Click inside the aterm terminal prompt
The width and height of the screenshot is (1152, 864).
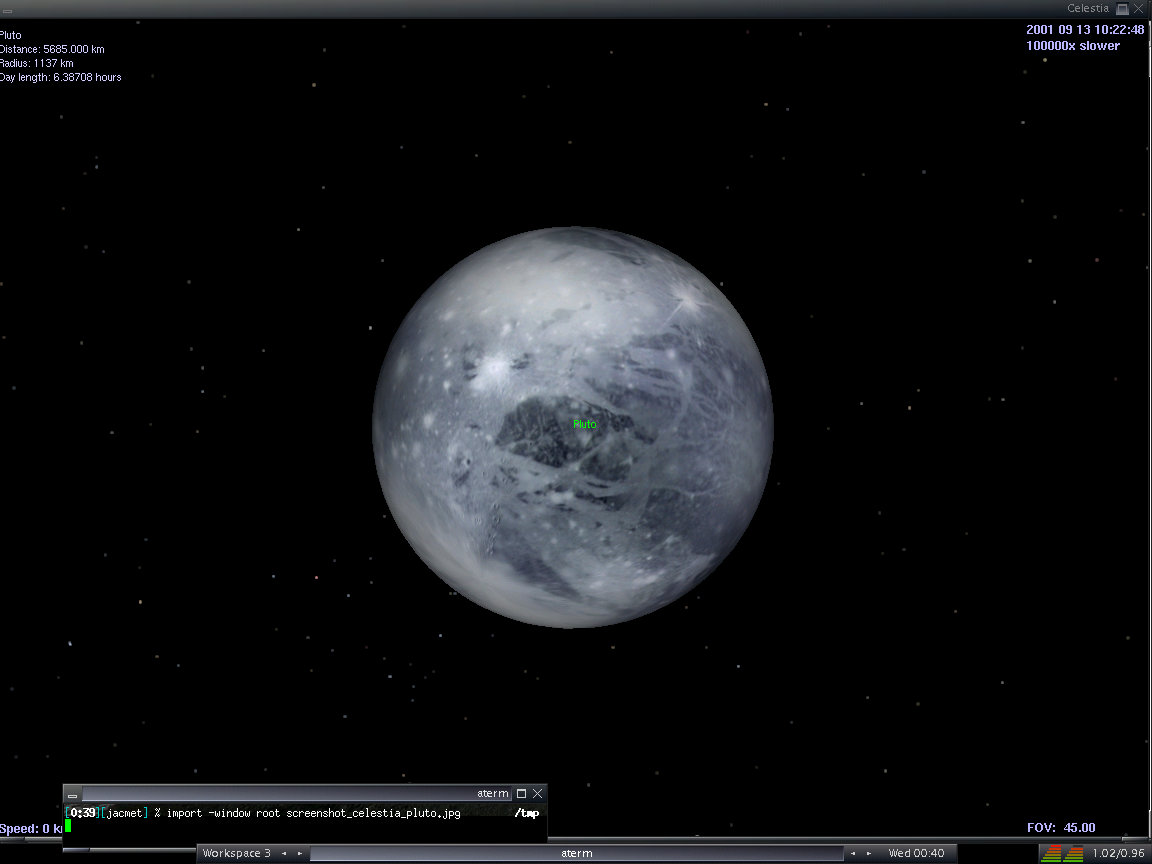point(300,827)
